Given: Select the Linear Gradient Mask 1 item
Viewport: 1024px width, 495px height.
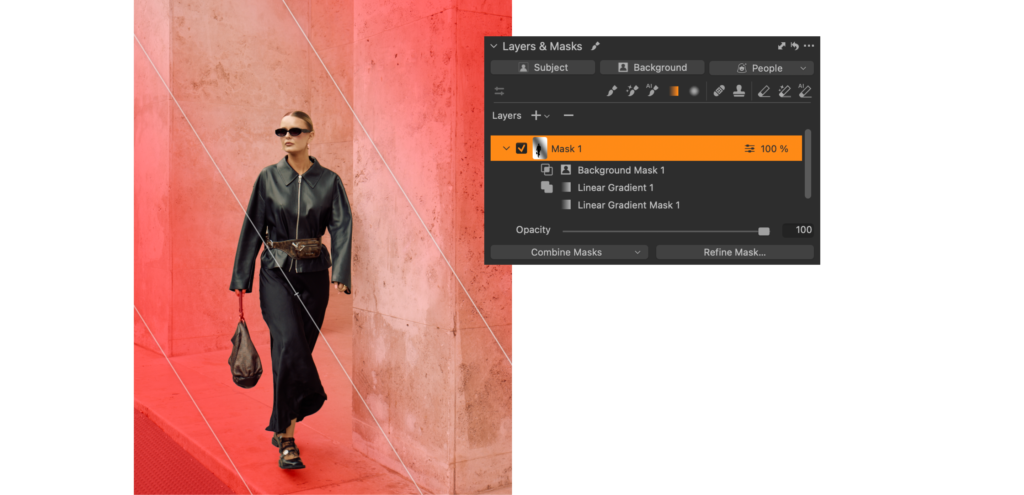Looking at the screenshot, I should pyautogui.click(x=628, y=205).
